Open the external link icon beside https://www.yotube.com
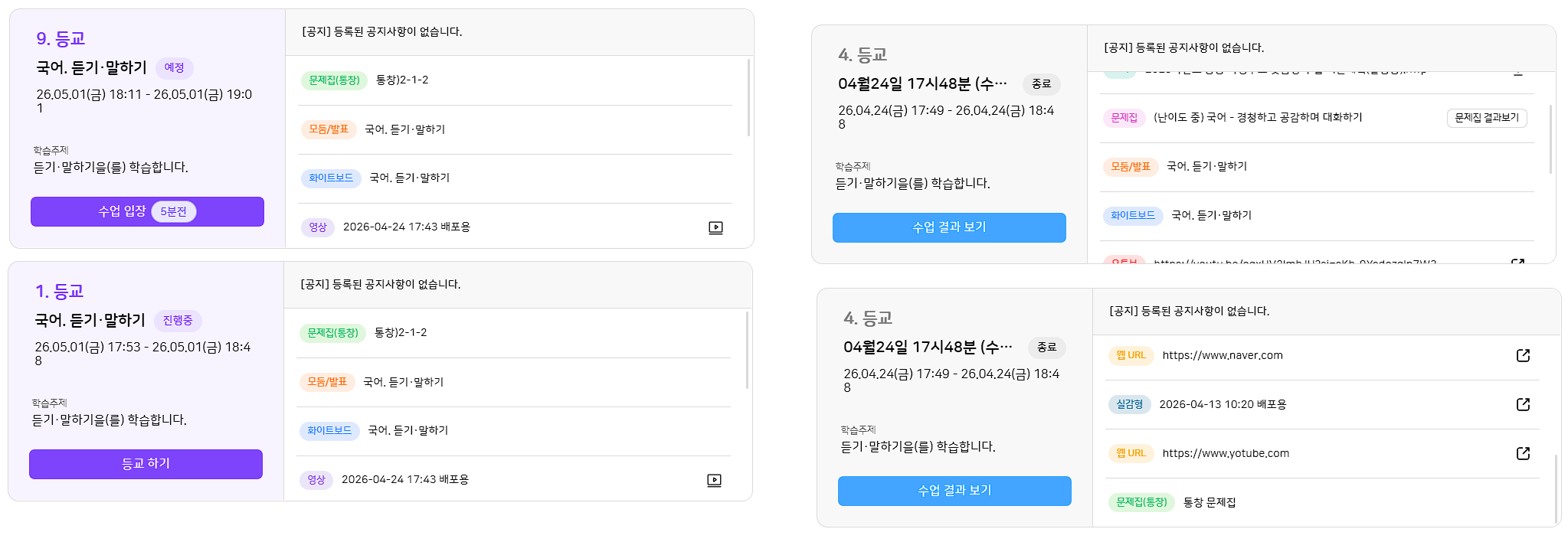Image resolution: width=1568 pixels, height=555 pixels. (1523, 453)
